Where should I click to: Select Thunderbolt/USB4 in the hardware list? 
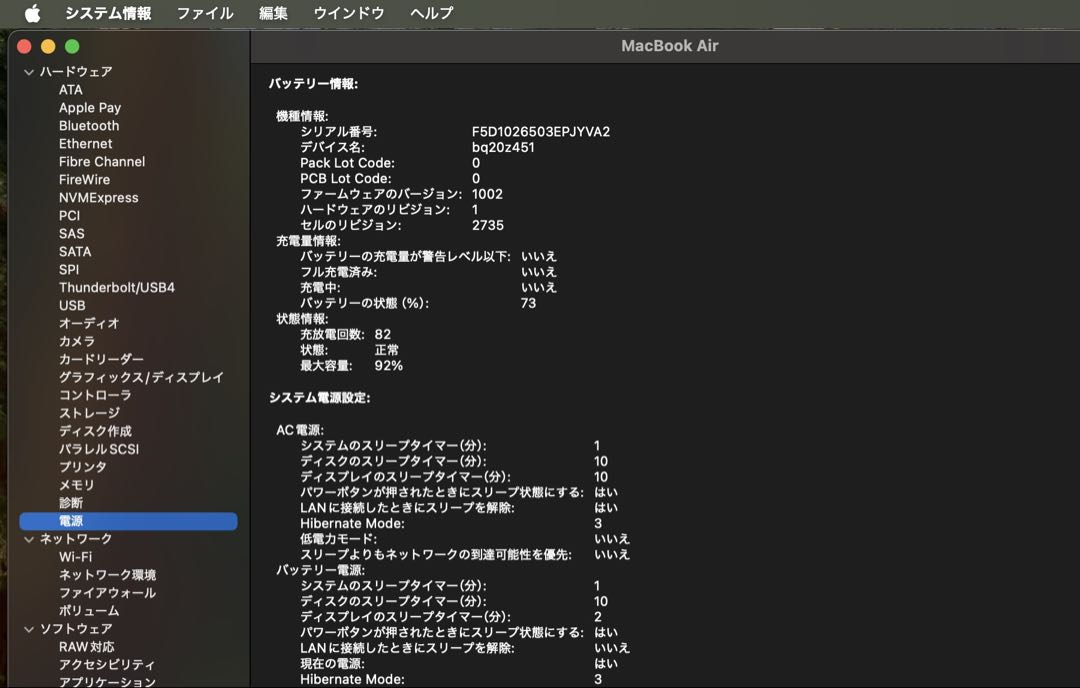(x=116, y=288)
